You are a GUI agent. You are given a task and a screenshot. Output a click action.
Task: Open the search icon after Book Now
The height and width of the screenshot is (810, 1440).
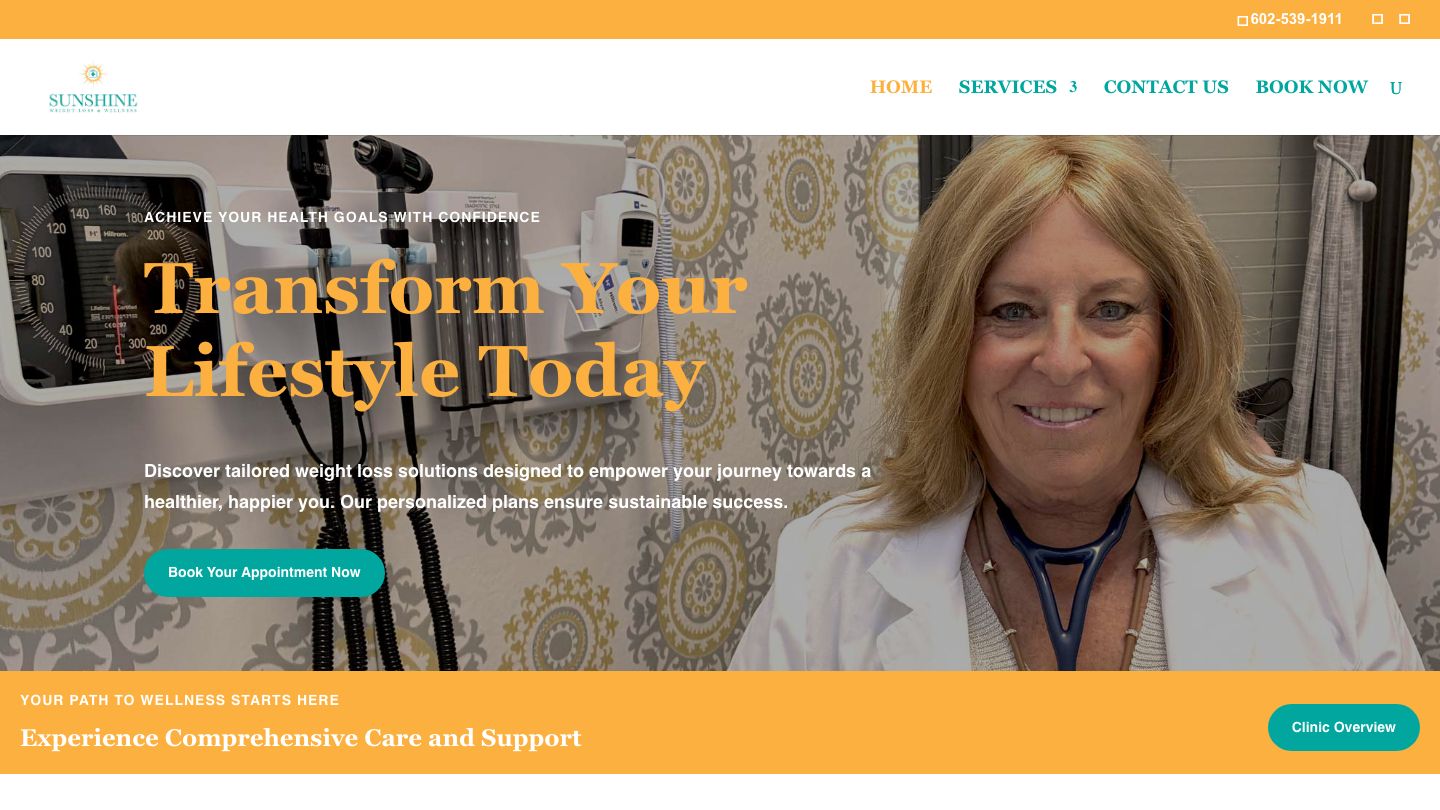1396,88
